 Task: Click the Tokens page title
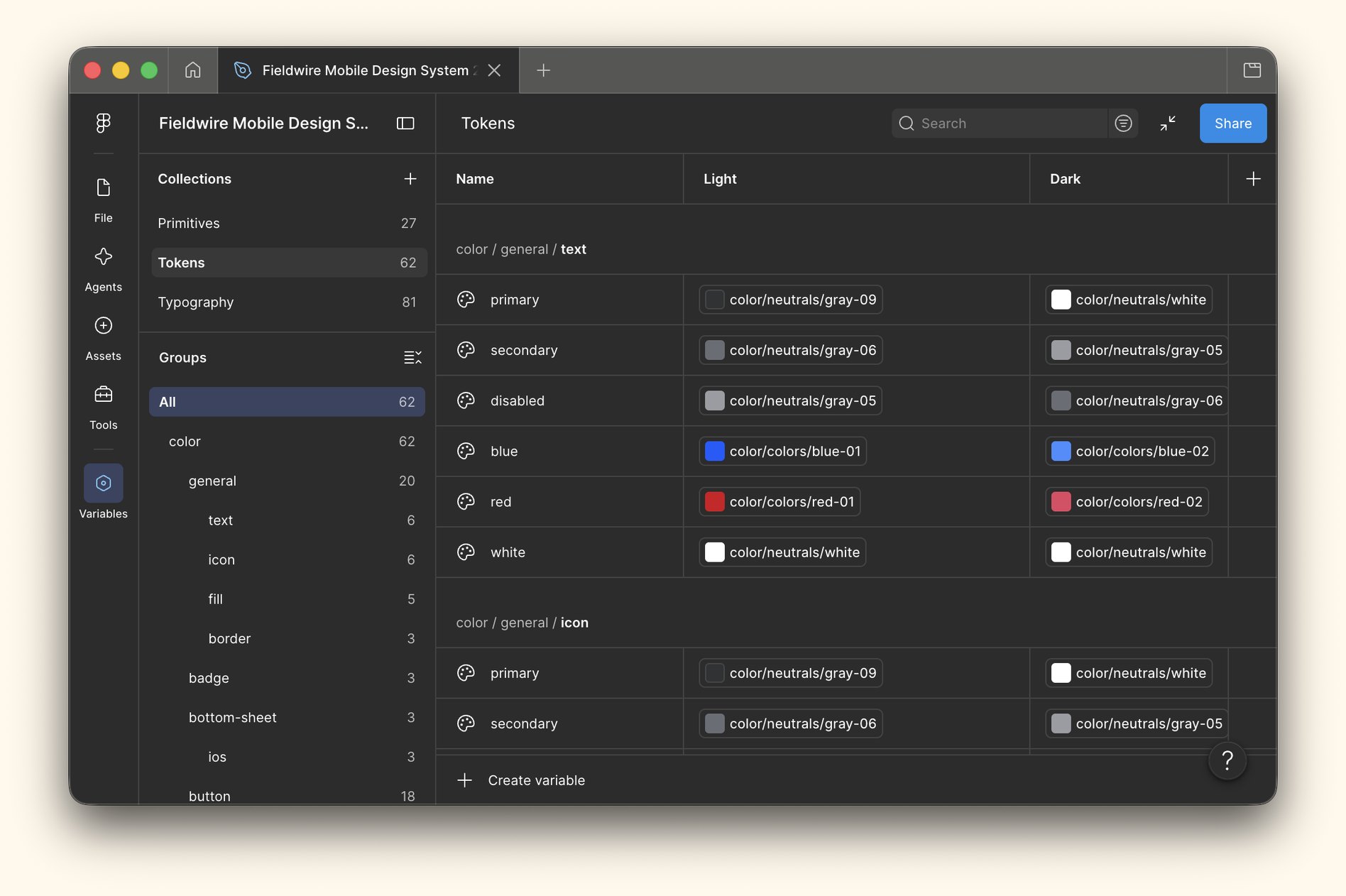pos(488,124)
